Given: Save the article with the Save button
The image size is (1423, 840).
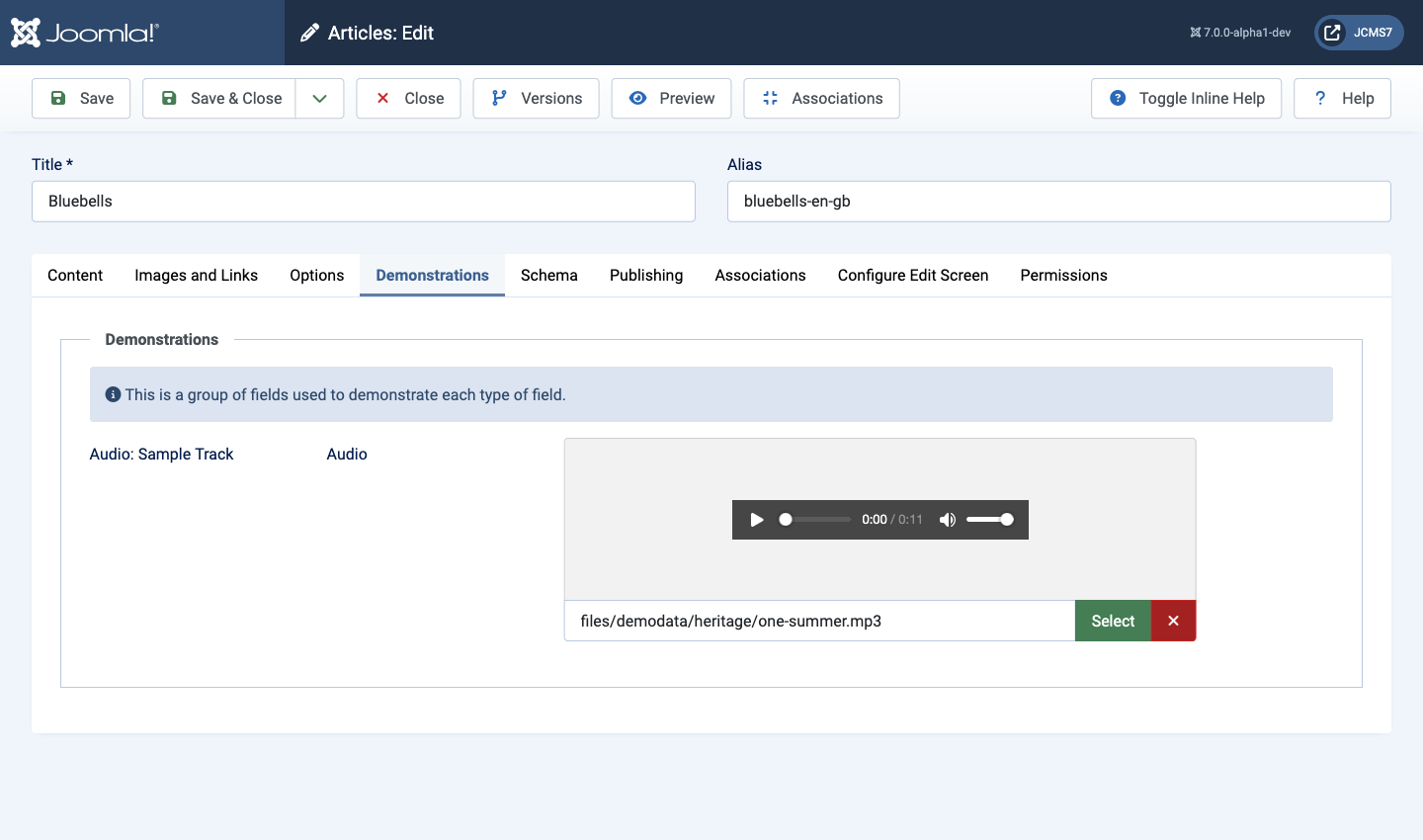Looking at the screenshot, I should tap(81, 98).
